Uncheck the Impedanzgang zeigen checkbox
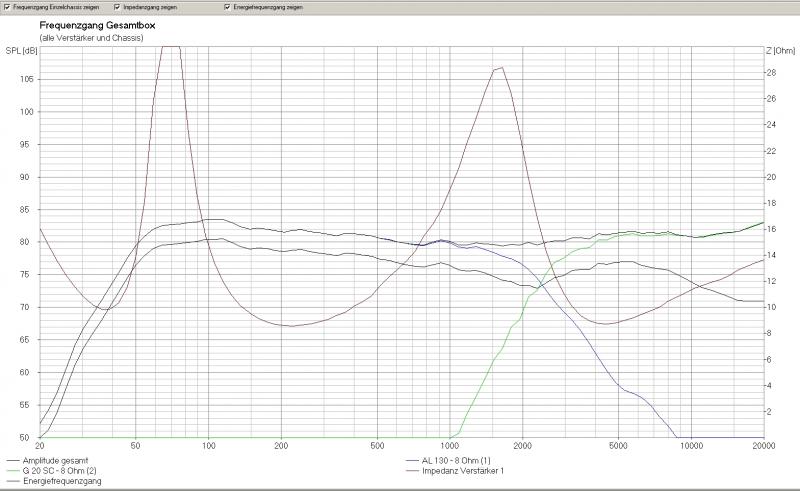The image size is (800, 491). pyautogui.click(x=117, y=7)
